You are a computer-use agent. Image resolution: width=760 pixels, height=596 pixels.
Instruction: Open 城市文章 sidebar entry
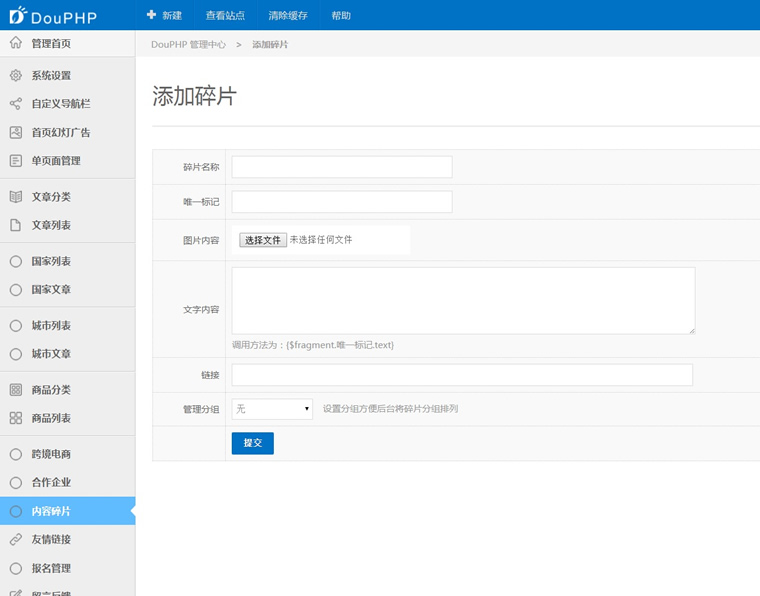coord(67,354)
